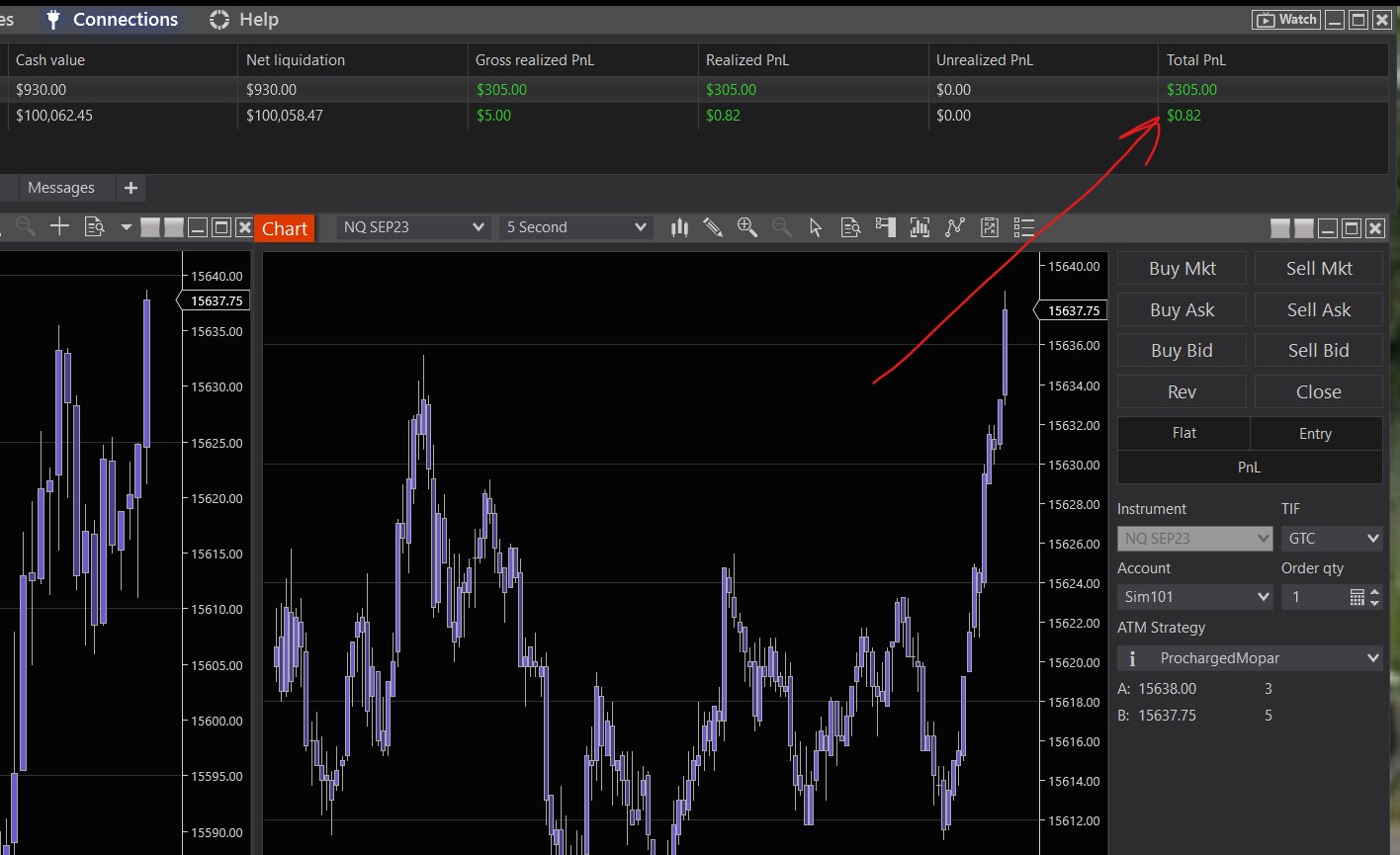1400x855 pixels.
Task: Expand the GTC time-in-force dropdown
Action: pos(1331,539)
